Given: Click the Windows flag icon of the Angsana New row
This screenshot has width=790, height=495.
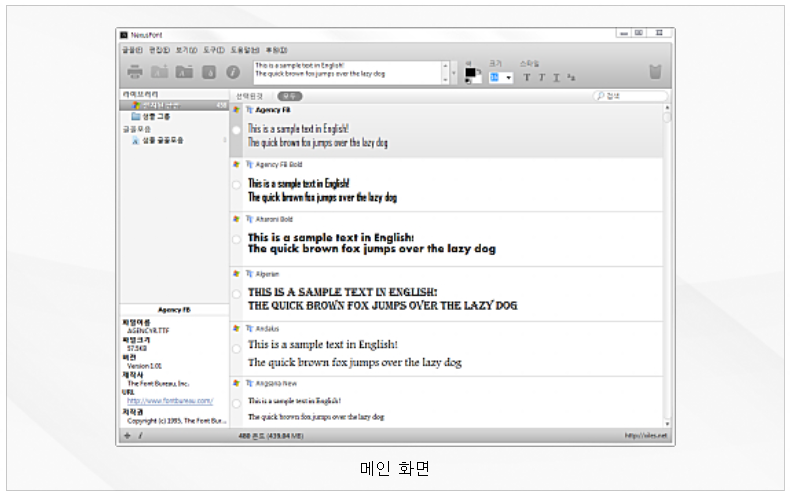Looking at the screenshot, I should [x=236, y=383].
